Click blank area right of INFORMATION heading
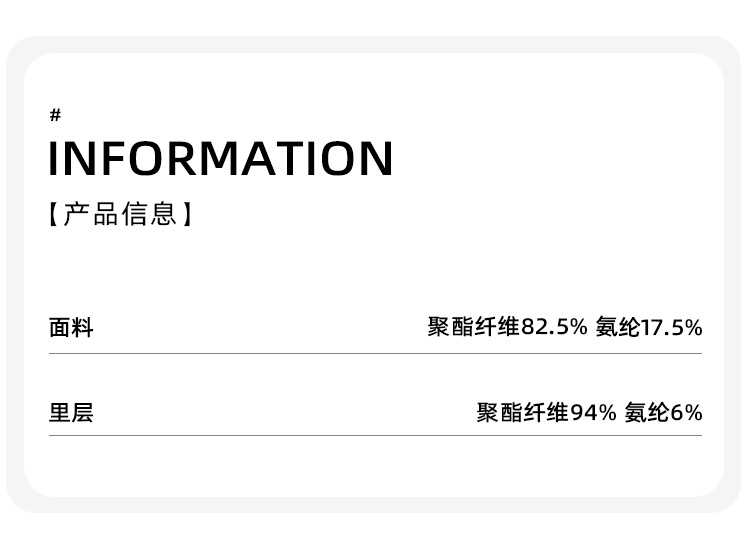The image size is (750, 549). pyautogui.click(x=550, y=159)
